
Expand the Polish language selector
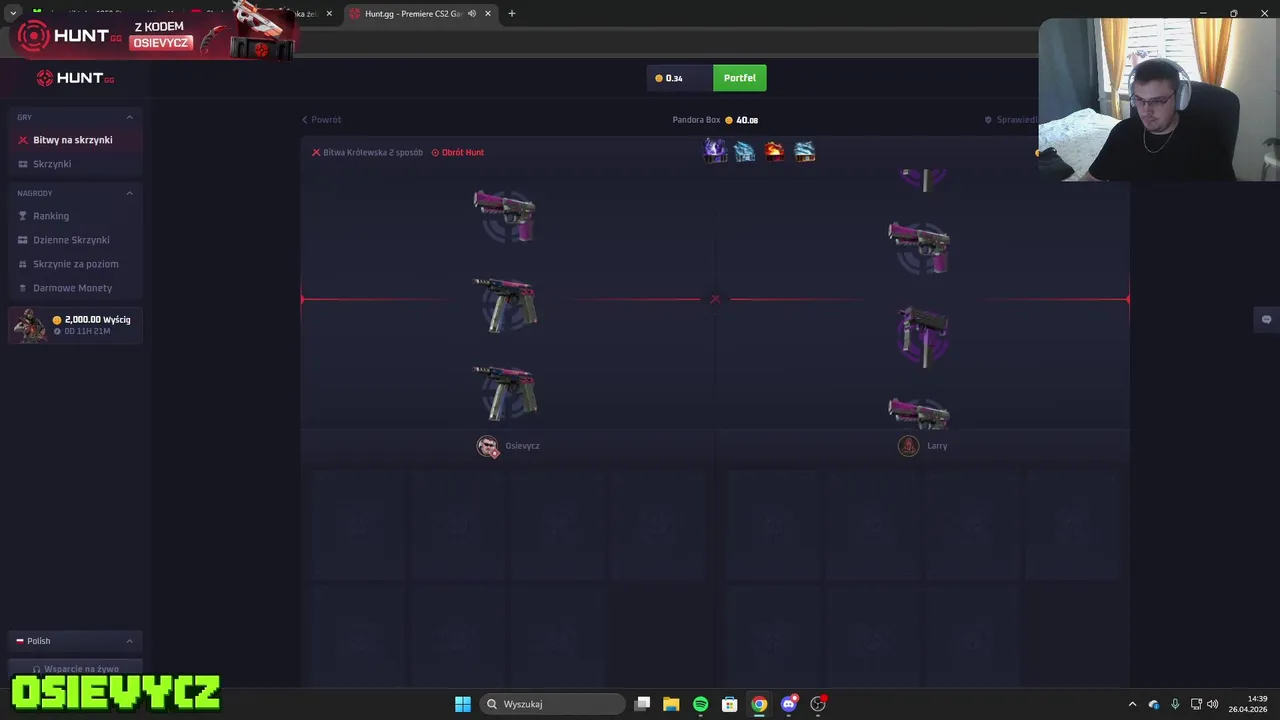click(75, 641)
